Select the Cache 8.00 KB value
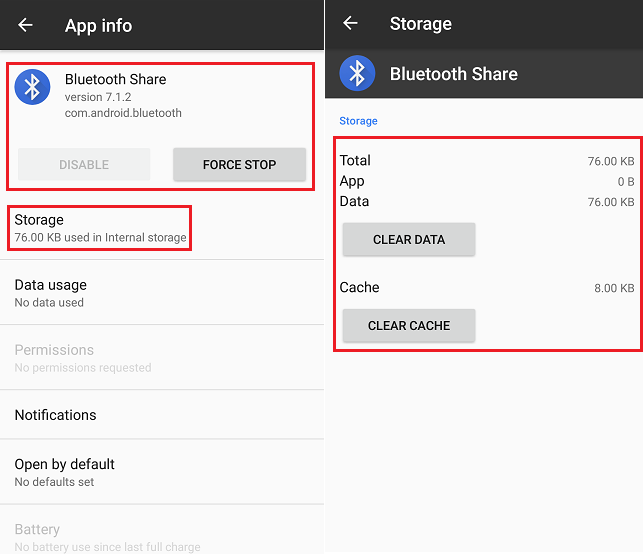The image size is (643, 556). coord(614,288)
